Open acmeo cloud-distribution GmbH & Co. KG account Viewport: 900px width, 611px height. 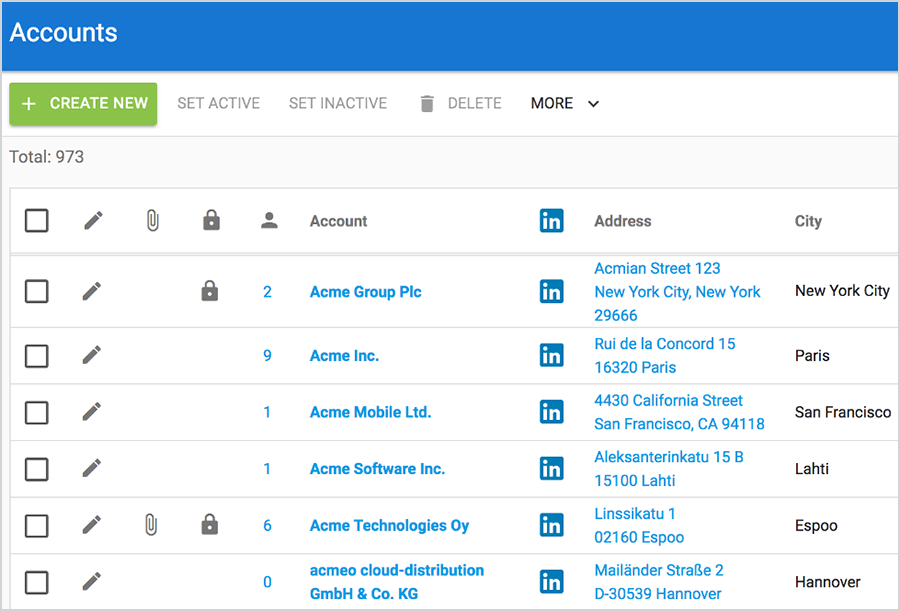[x=397, y=582]
